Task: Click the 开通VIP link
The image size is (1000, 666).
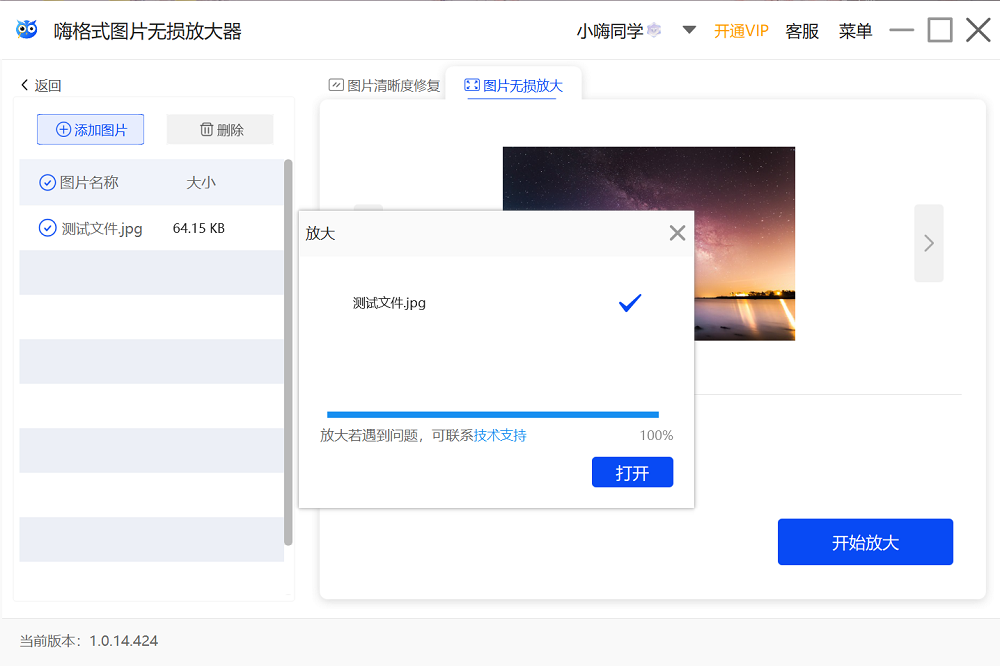Action: pyautogui.click(x=741, y=30)
